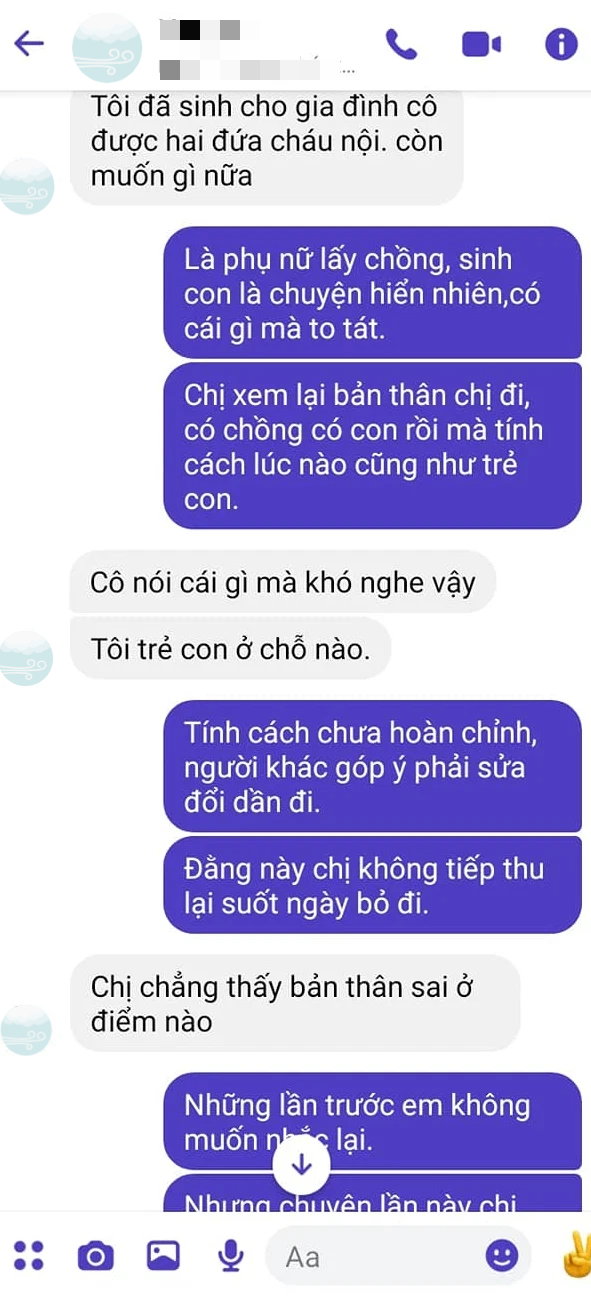
Task: Jump to latest messages with down arrow
Action: (x=302, y=1164)
